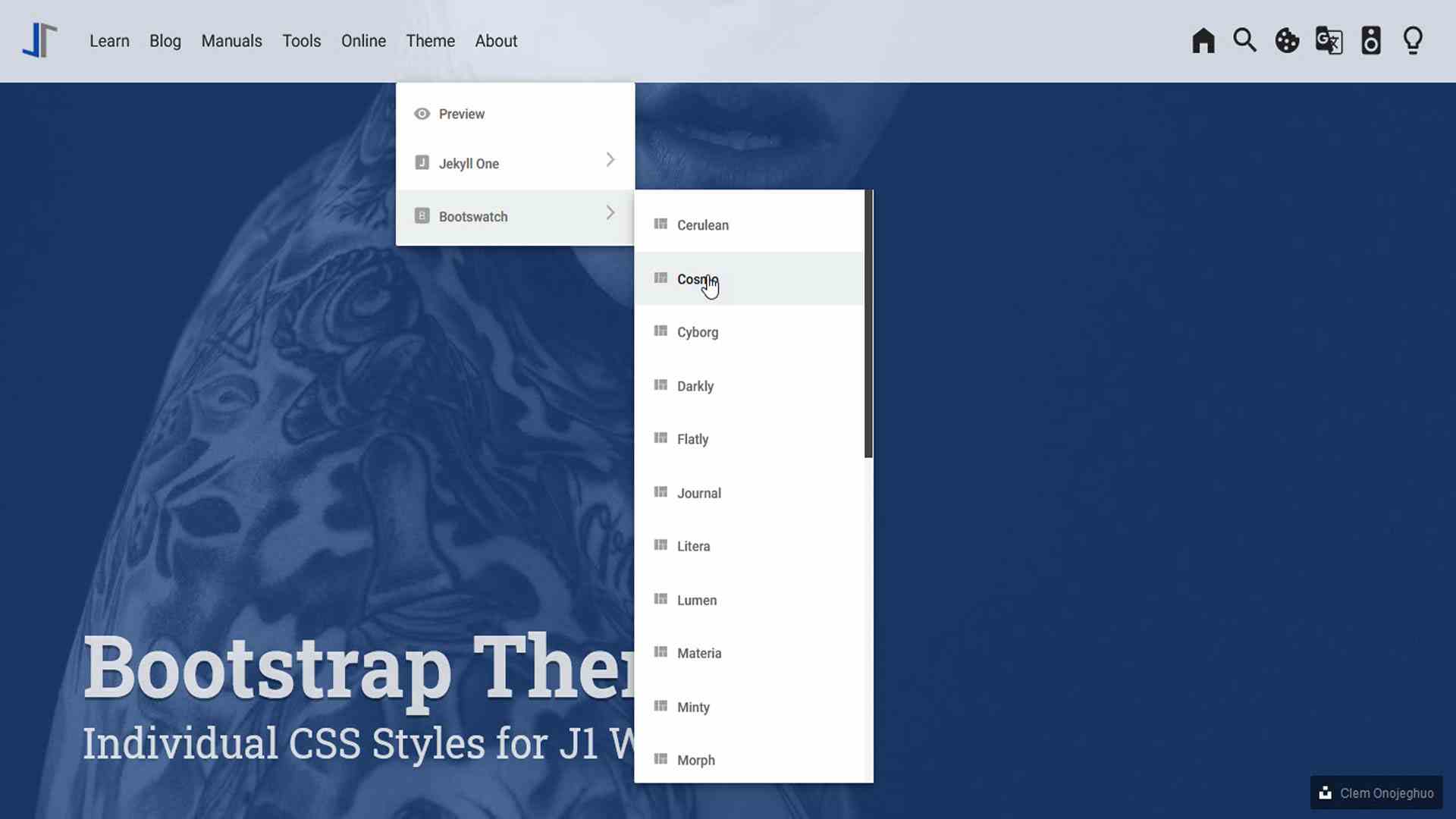This screenshot has height=819, width=1456.
Task: Select the Cerulean theme
Action: [x=702, y=225]
